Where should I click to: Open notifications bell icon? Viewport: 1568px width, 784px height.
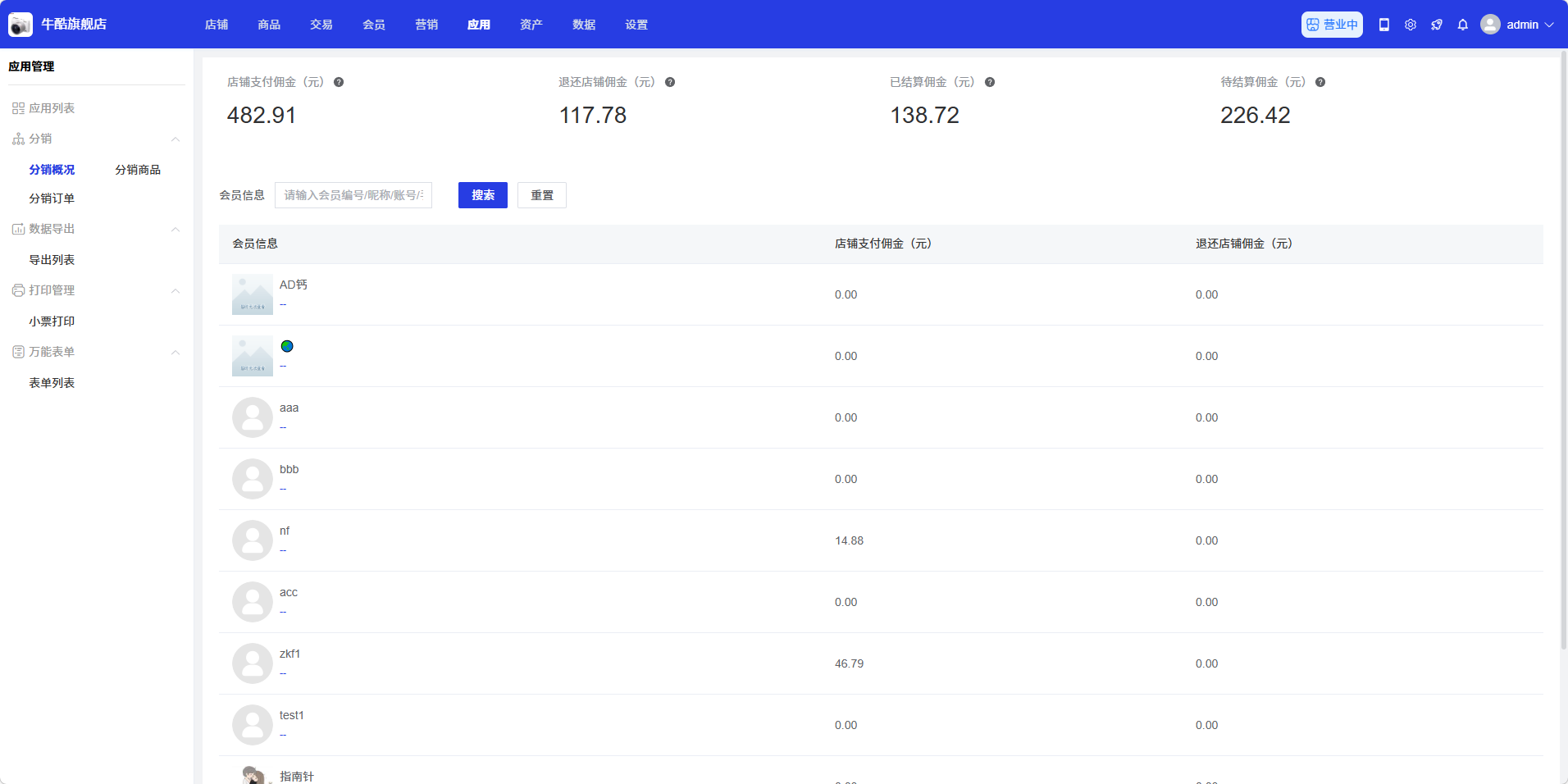click(x=1462, y=25)
